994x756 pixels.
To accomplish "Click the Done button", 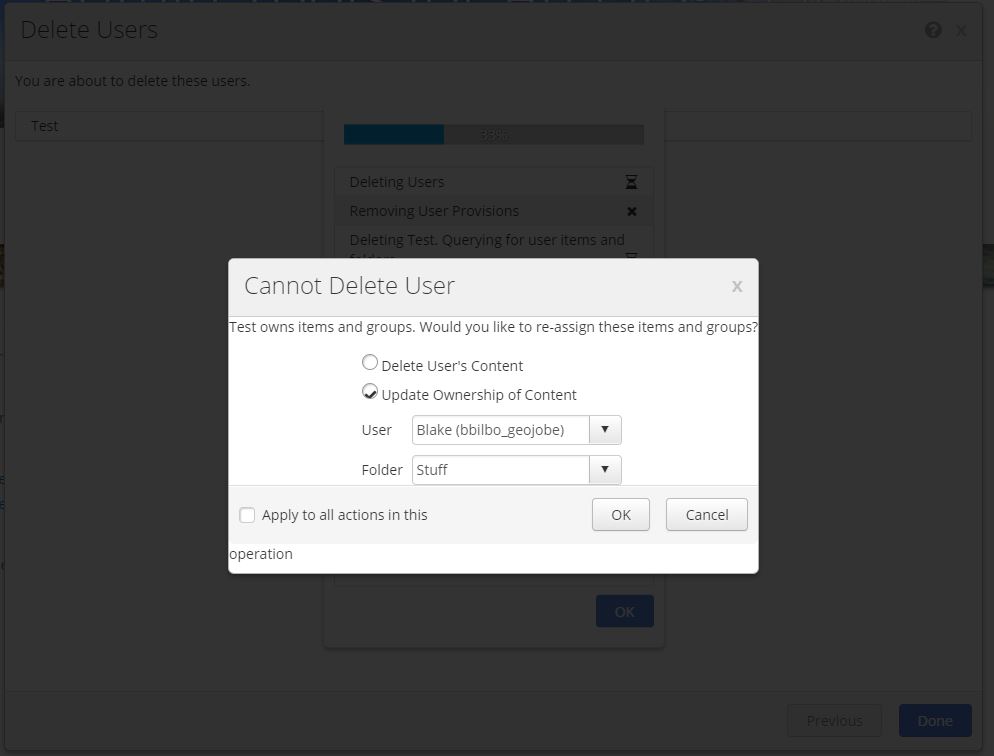I will tap(935, 720).
